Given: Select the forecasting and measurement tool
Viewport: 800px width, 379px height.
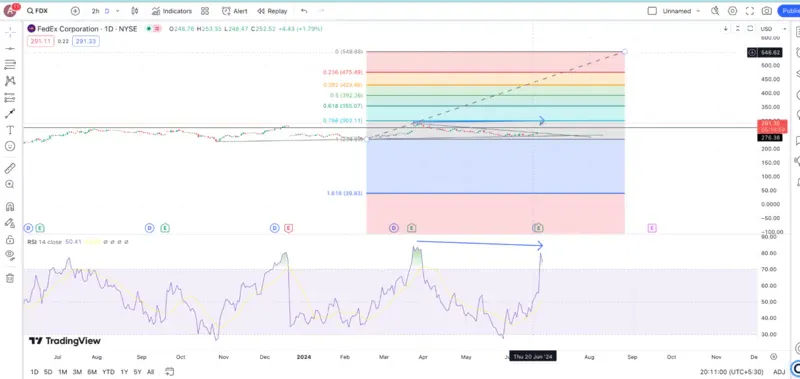Looking at the screenshot, I should tap(10, 97).
